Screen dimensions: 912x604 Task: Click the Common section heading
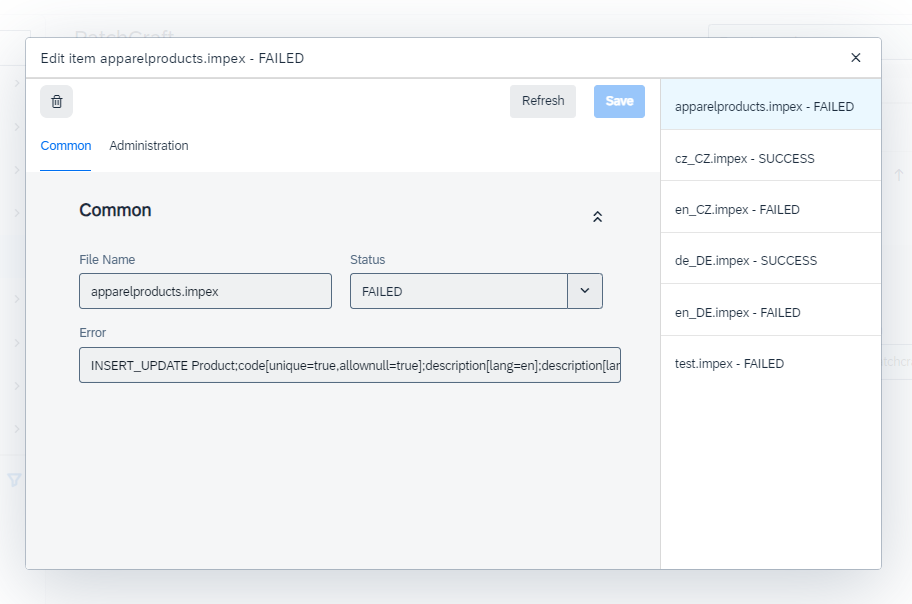click(x=115, y=210)
